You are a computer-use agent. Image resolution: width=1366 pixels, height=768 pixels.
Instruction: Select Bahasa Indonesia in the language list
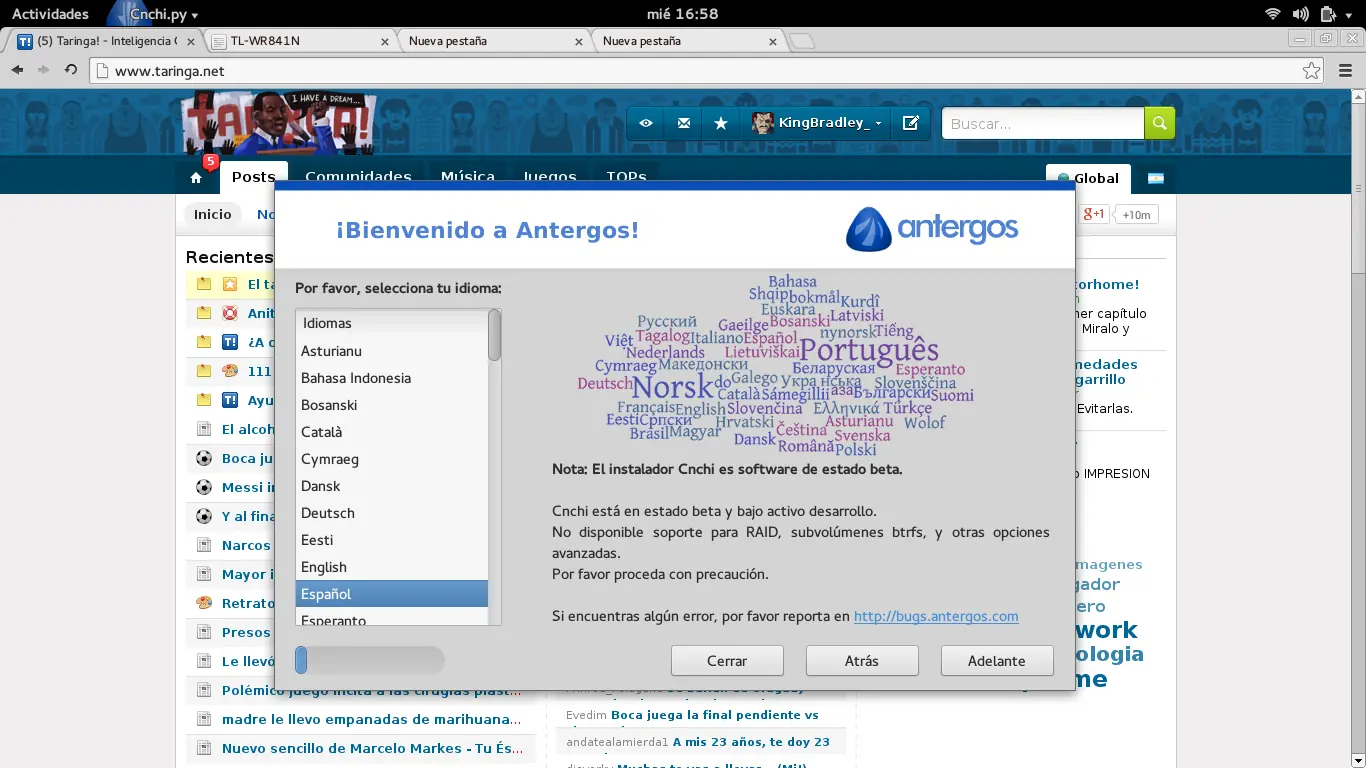tap(392, 378)
